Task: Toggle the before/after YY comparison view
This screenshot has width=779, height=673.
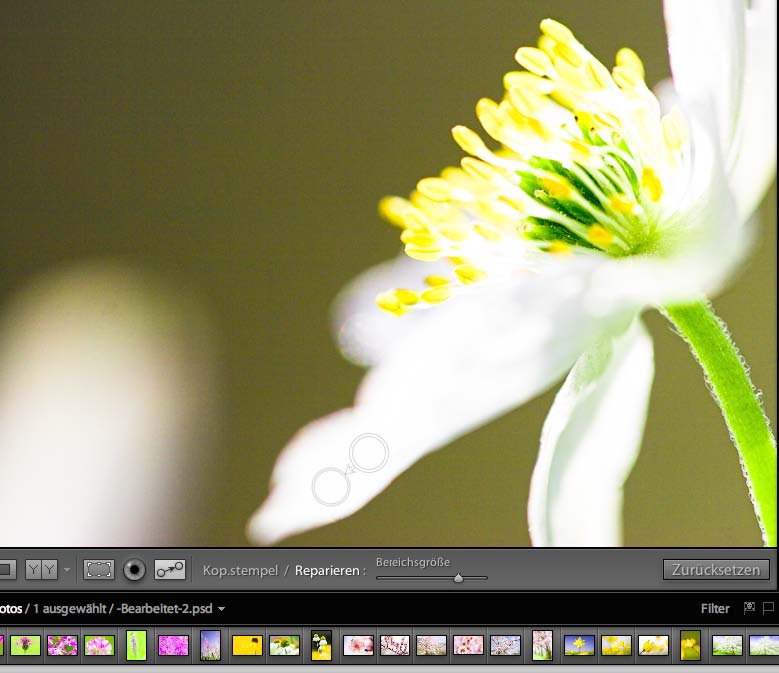Action: pos(42,570)
